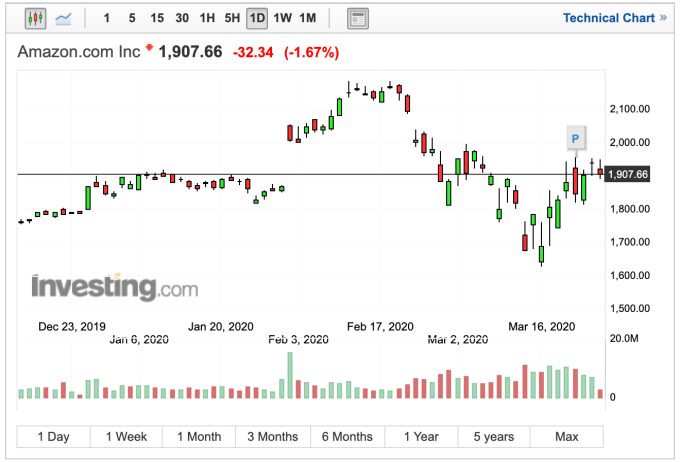
Task: Click the Mar 16, 2020 date label
Action: click(542, 326)
